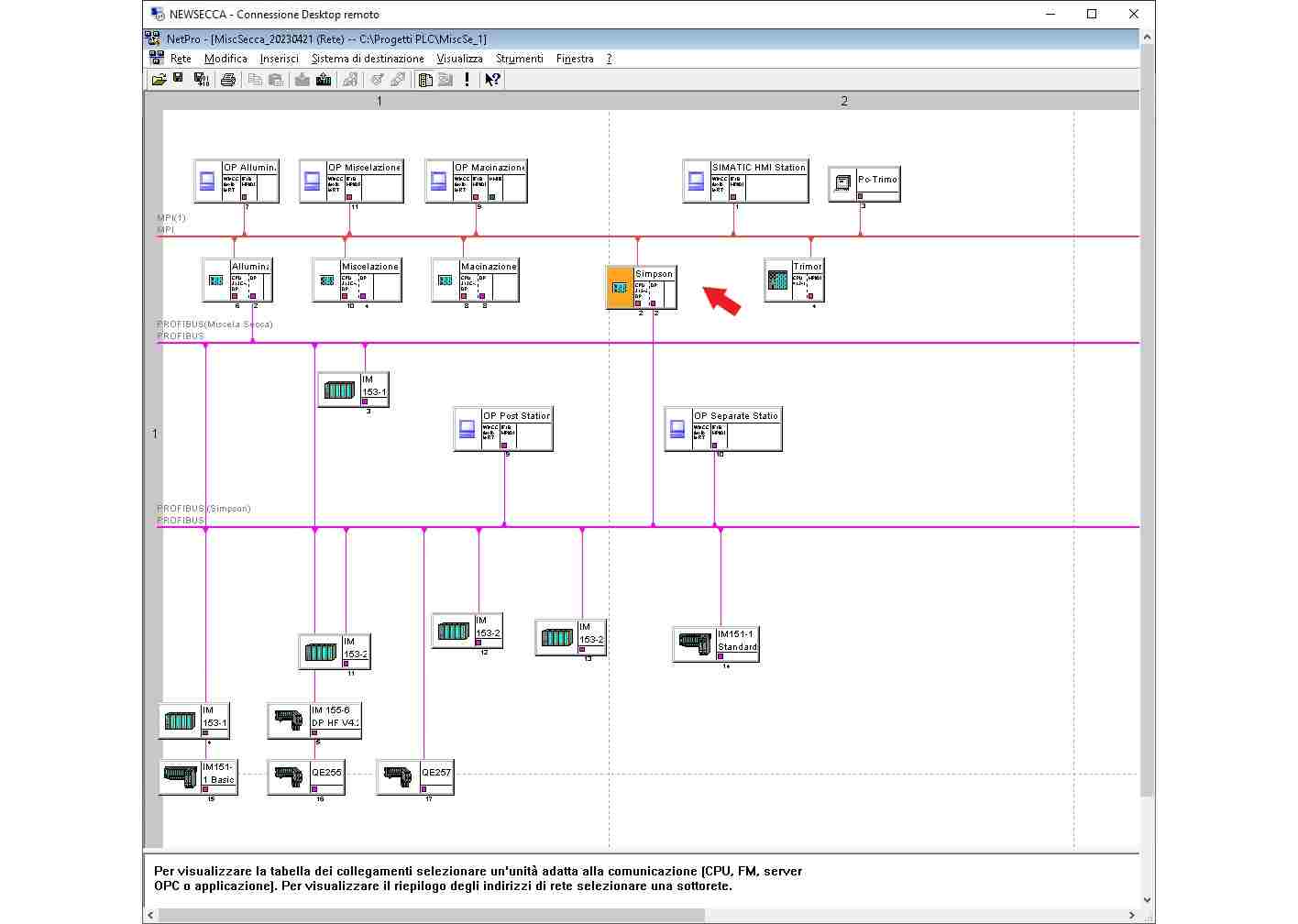Screen dimensions: 1298x924
Task: Open the Strumenti menu
Action: pos(519,59)
